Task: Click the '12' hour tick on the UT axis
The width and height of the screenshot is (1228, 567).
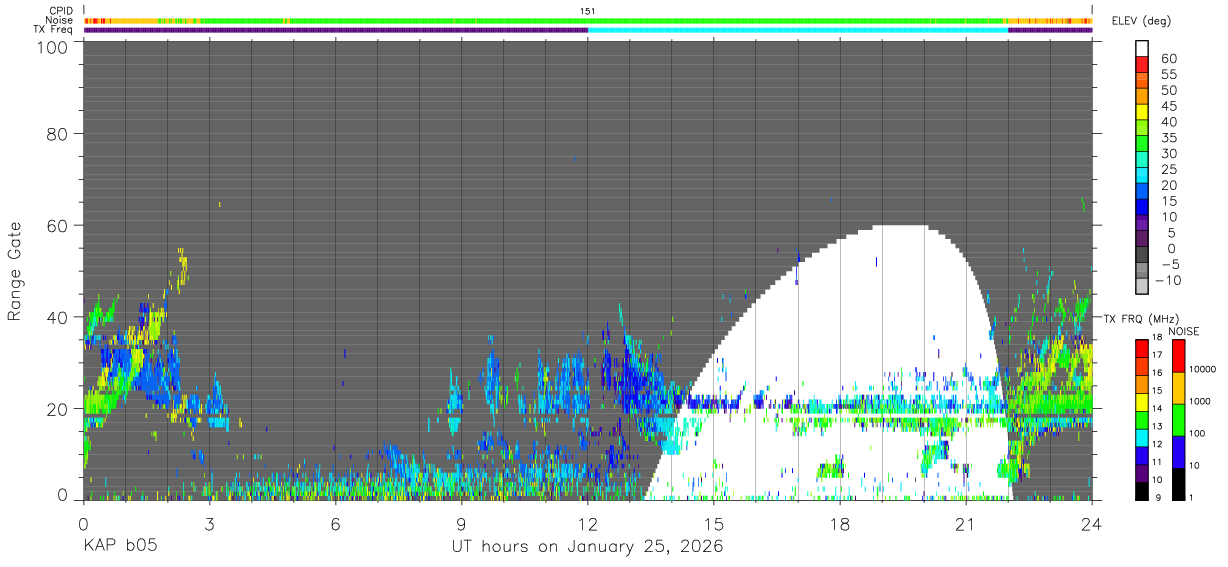Action: pyautogui.click(x=588, y=523)
